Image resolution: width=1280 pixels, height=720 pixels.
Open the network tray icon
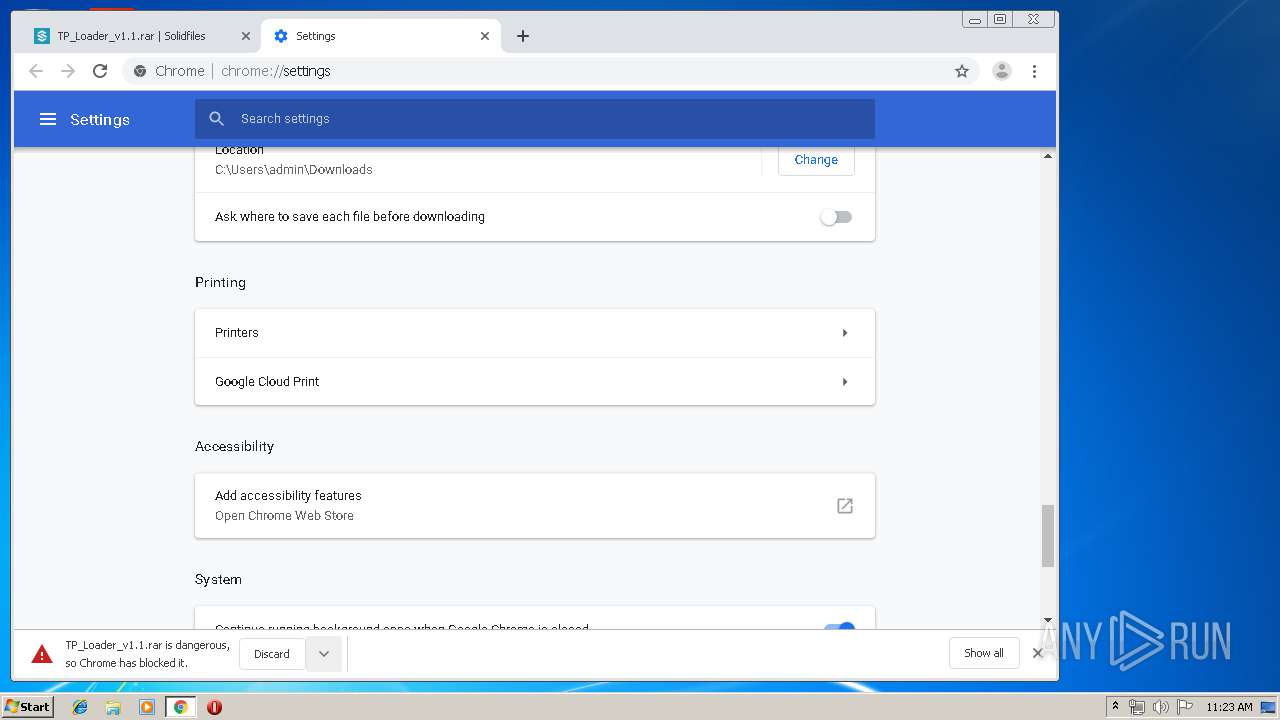1137,707
